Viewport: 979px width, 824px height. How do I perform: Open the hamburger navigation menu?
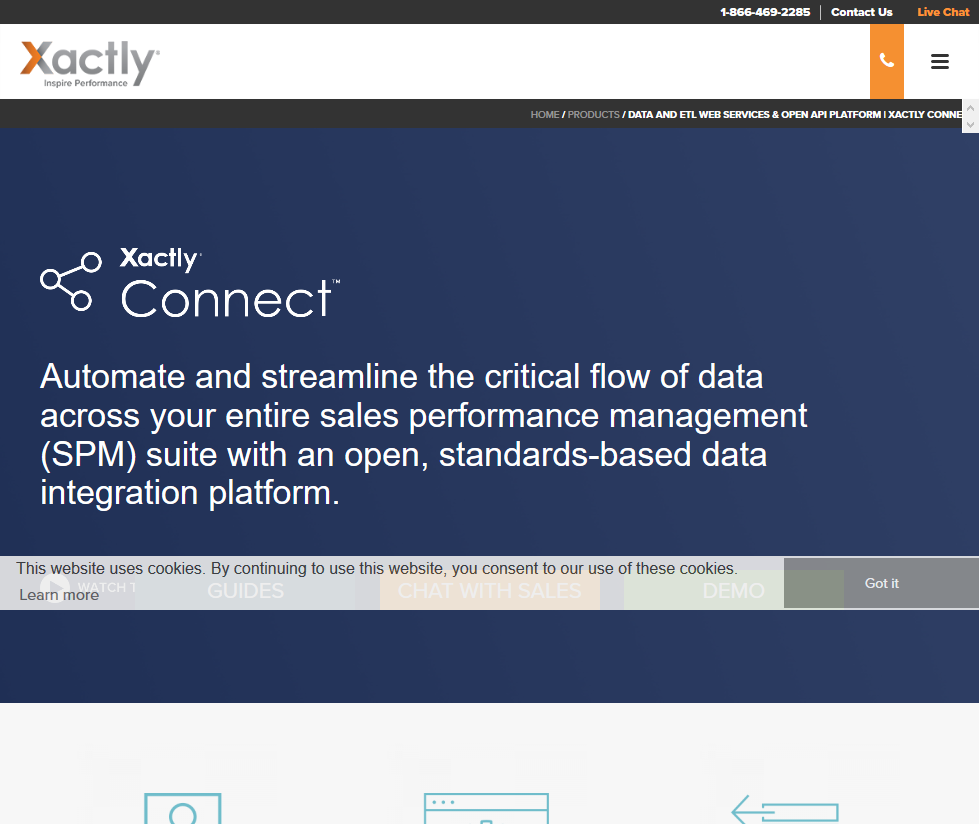[940, 61]
